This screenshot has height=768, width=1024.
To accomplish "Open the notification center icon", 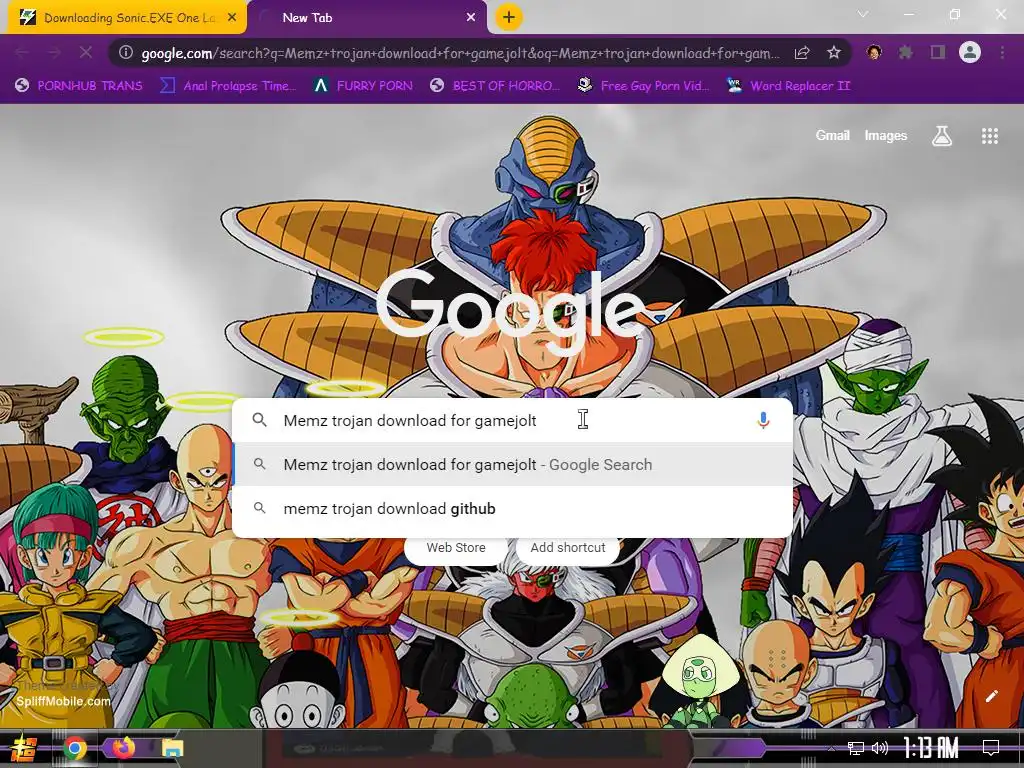I will [991, 748].
